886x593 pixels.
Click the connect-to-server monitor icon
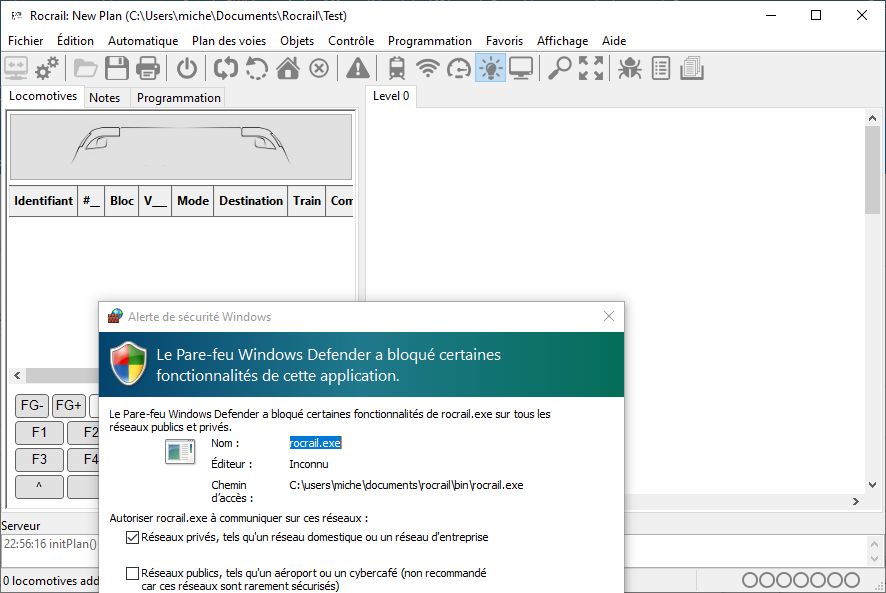(x=16, y=68)
